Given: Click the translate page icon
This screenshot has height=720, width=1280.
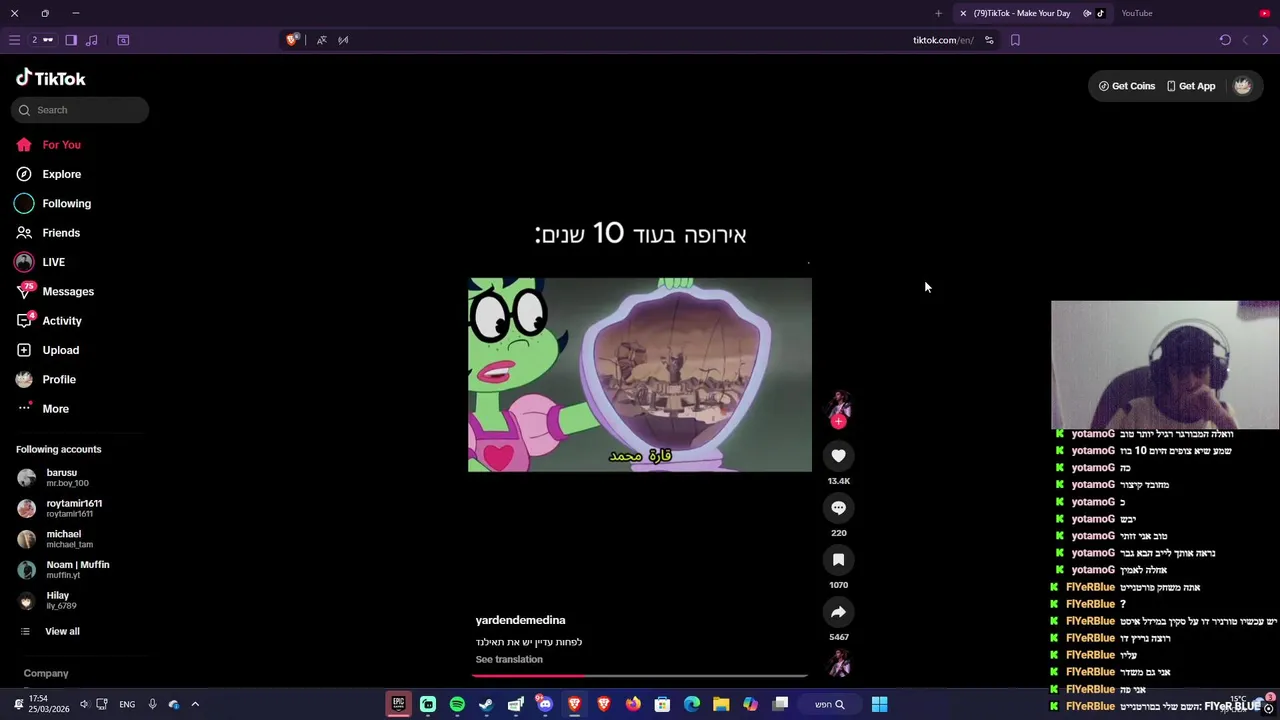Looking at the screenshot, I should tap(321, 40).
